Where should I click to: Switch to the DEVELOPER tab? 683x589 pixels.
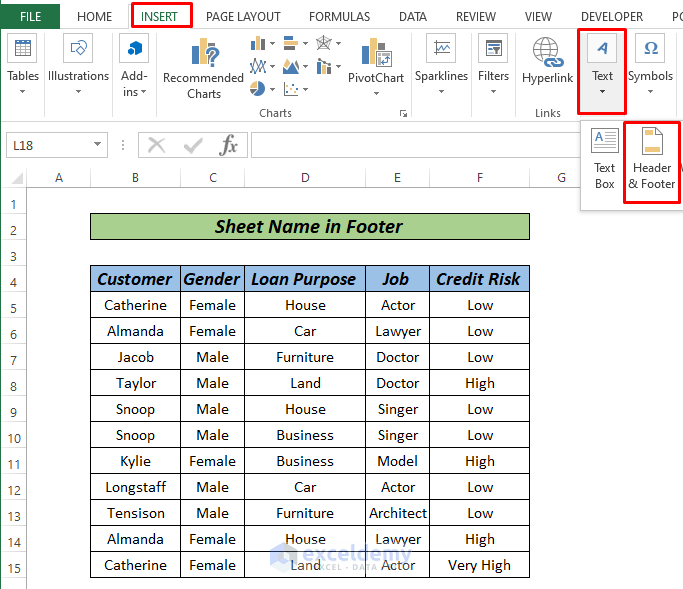click(612, 17)
